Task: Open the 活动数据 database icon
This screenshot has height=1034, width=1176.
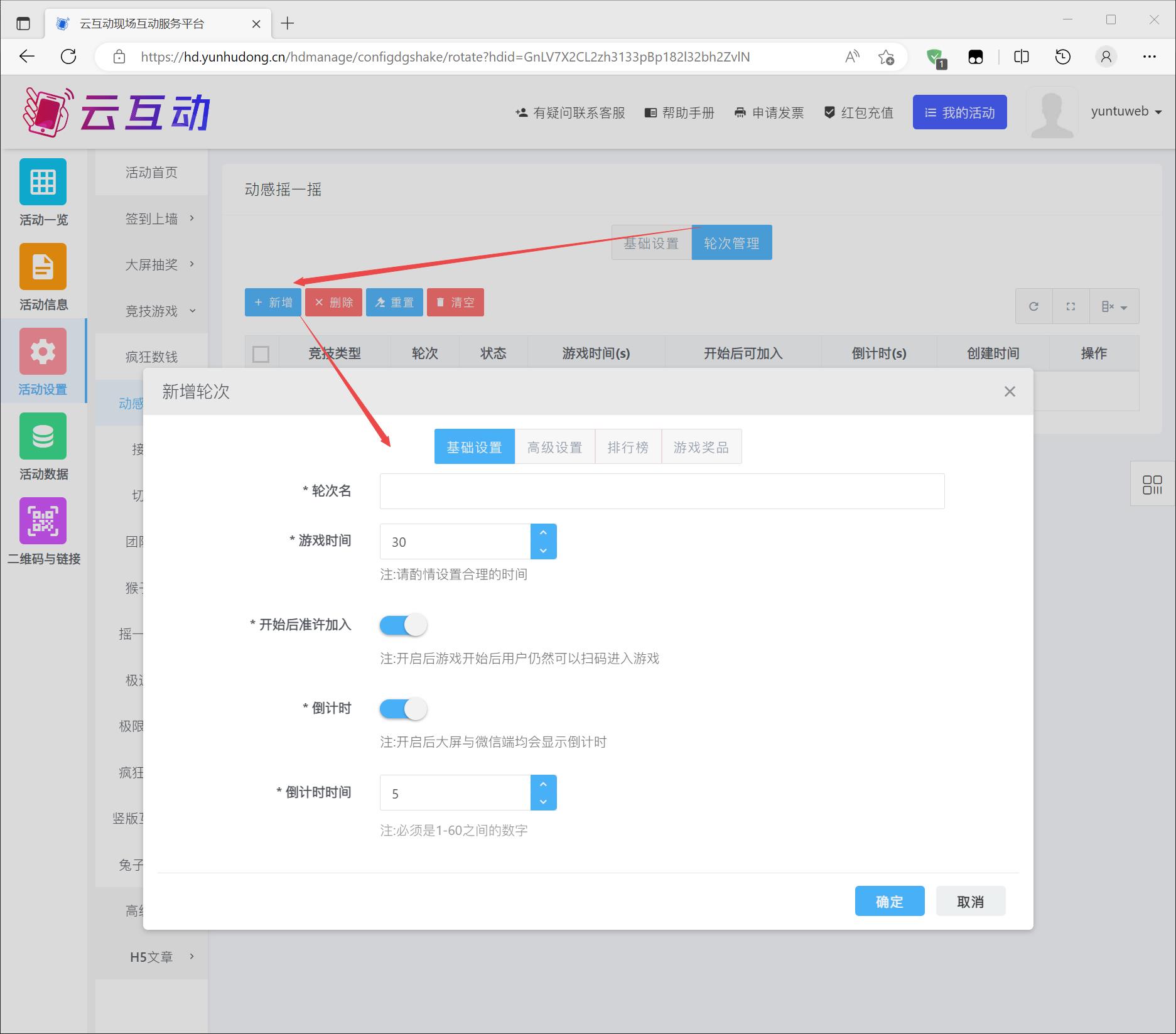Action: pyautogui.click(x=43, y=436)
